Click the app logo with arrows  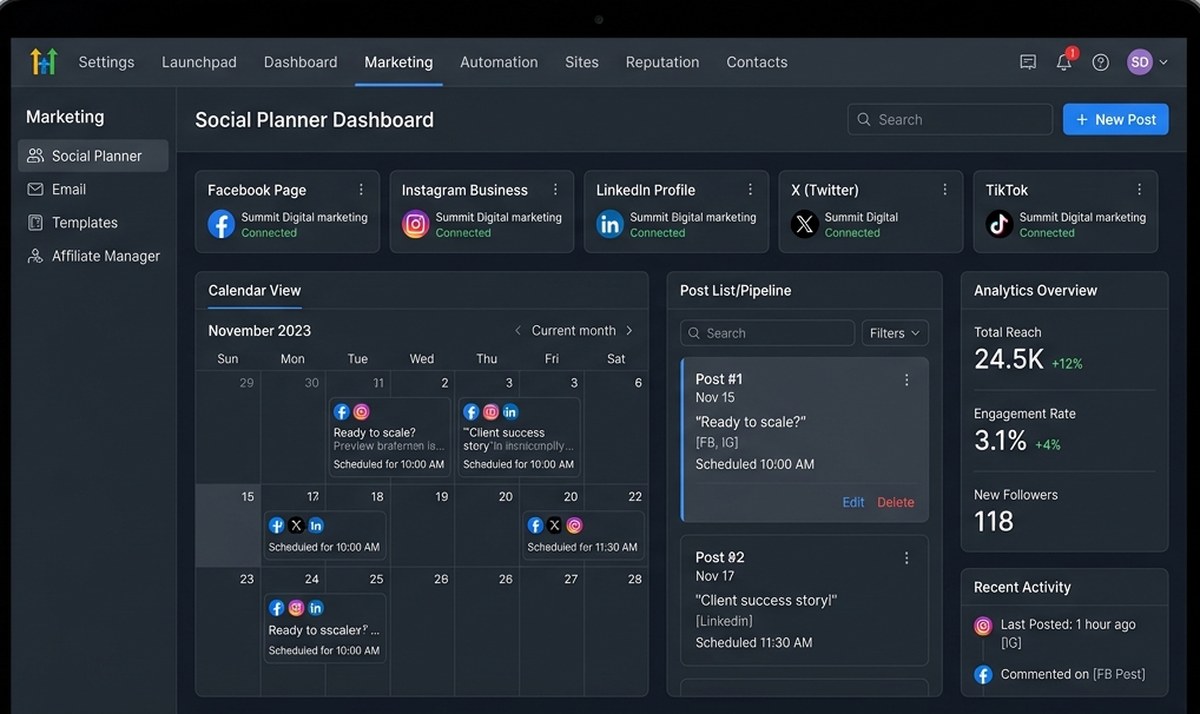(x=44, y=62)
